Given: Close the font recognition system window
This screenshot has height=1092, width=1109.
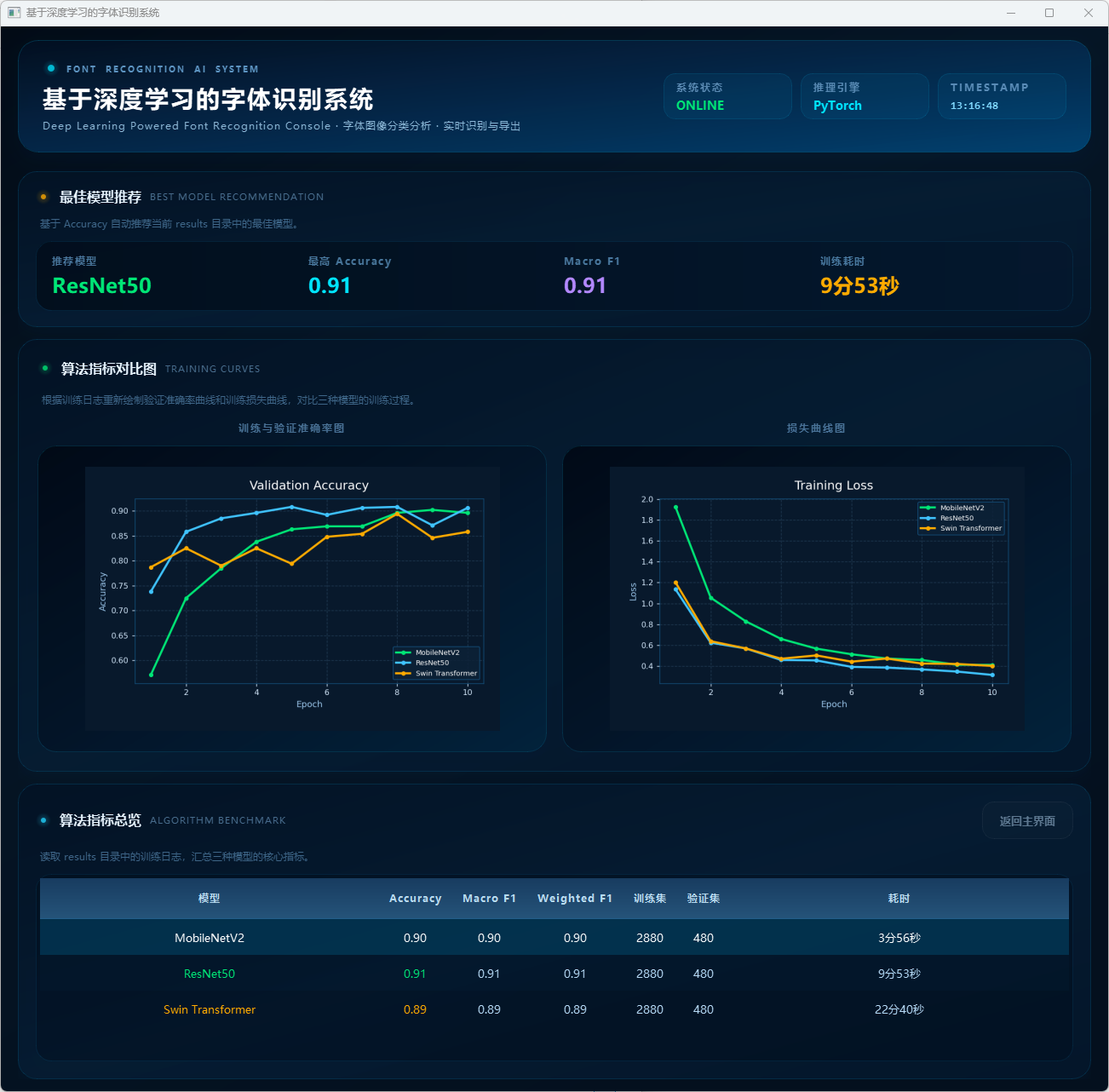Looking at the screenshot, I should [1088, 13].
